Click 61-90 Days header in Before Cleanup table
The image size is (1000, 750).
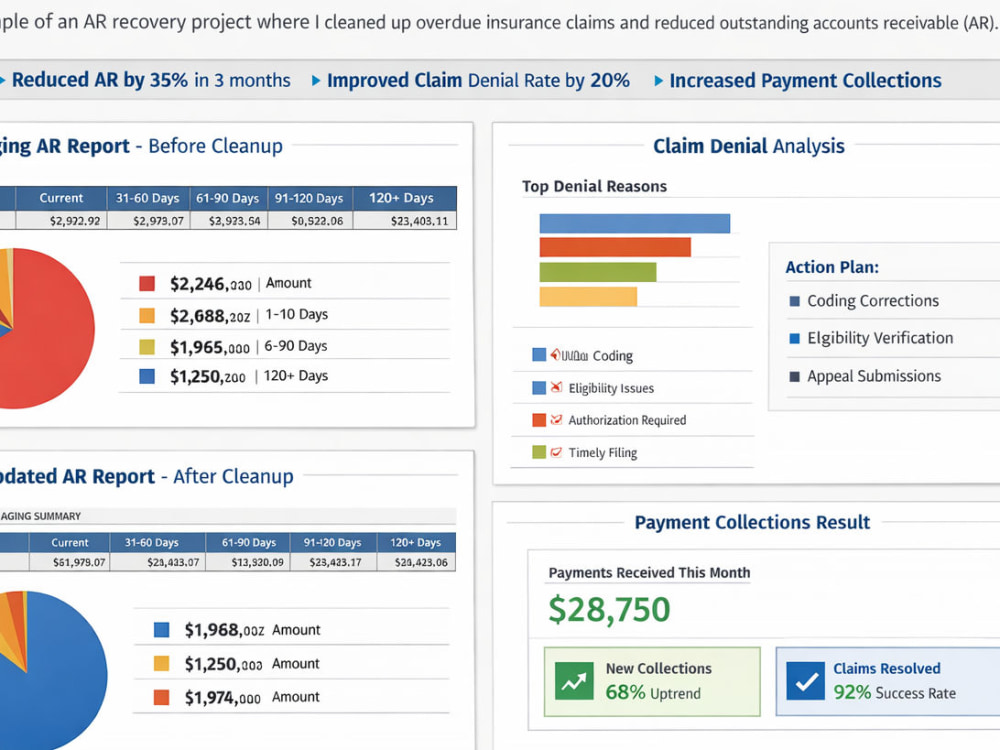click(228, 198)
